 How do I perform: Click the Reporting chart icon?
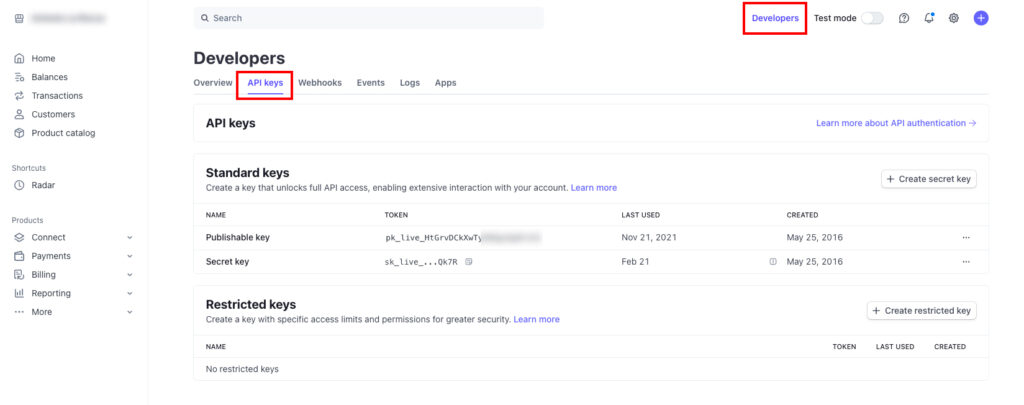tap(19, 293)
